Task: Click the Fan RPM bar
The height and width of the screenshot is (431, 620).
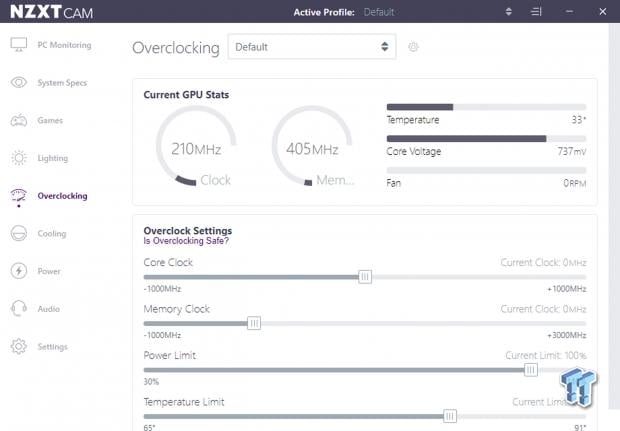Action: pyautogui.click(x=486, y=170)
